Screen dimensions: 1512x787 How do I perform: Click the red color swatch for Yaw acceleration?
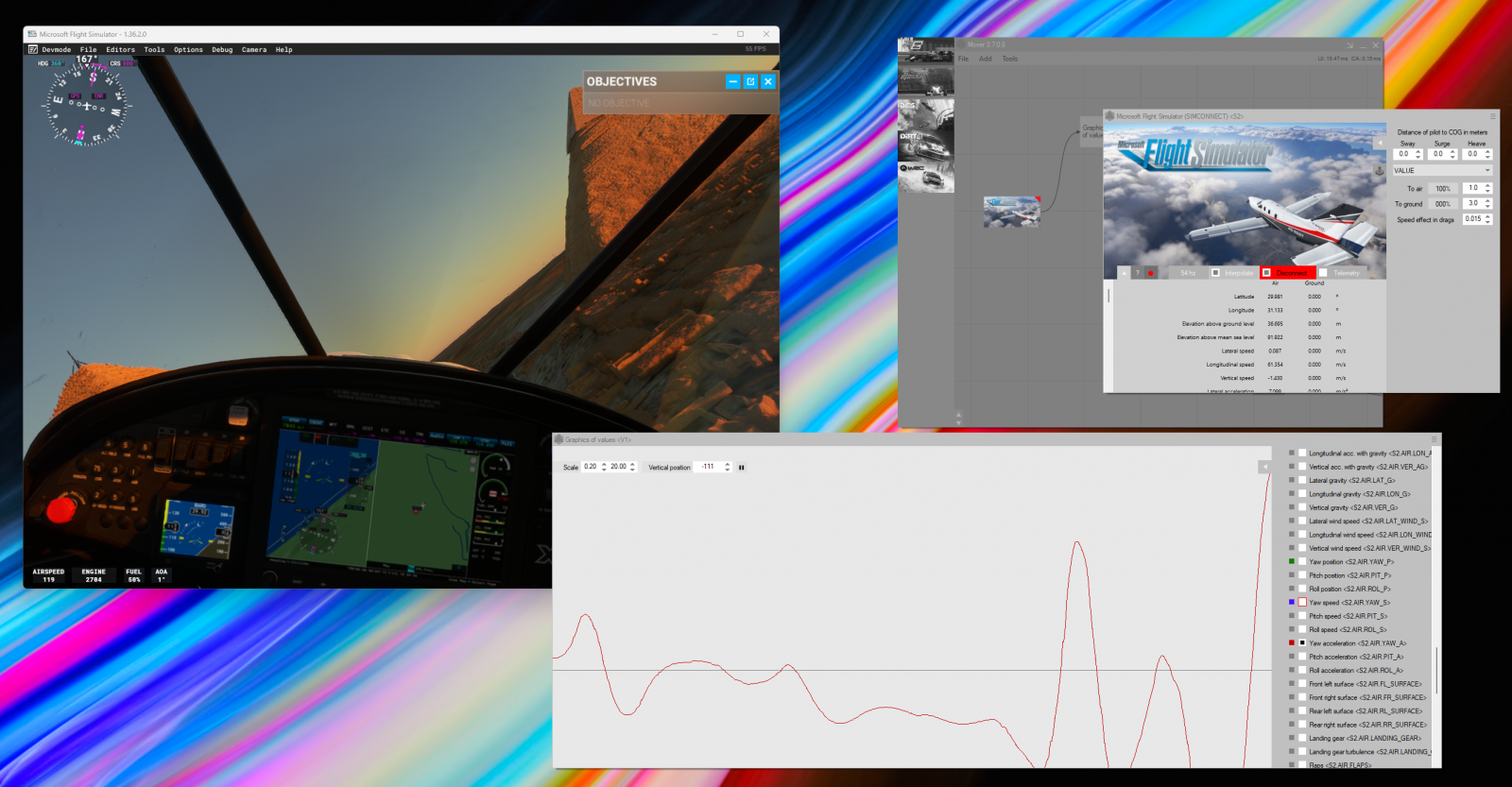click(x=1292, y=642)
